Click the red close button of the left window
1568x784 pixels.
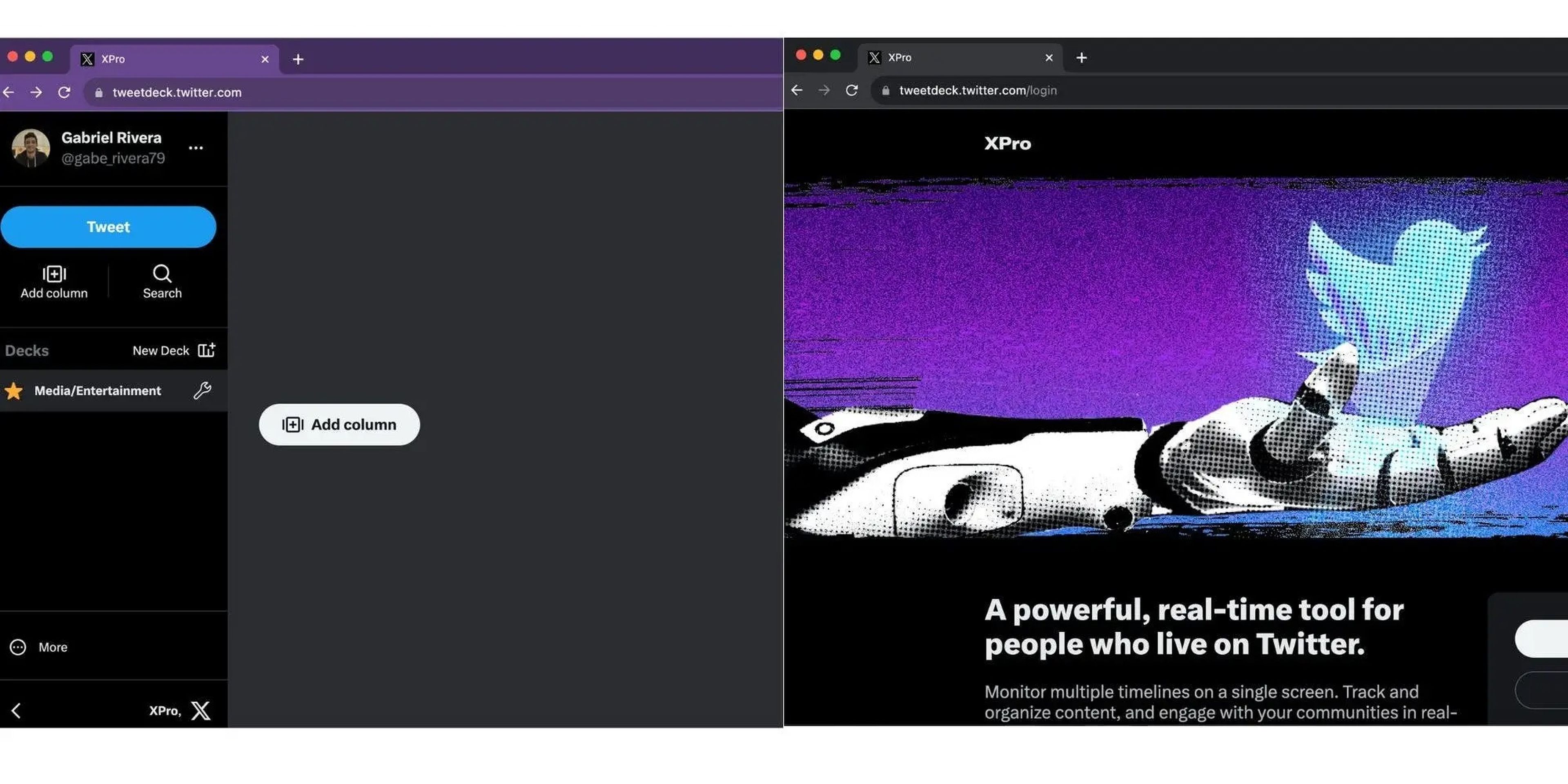coord(12,57)
